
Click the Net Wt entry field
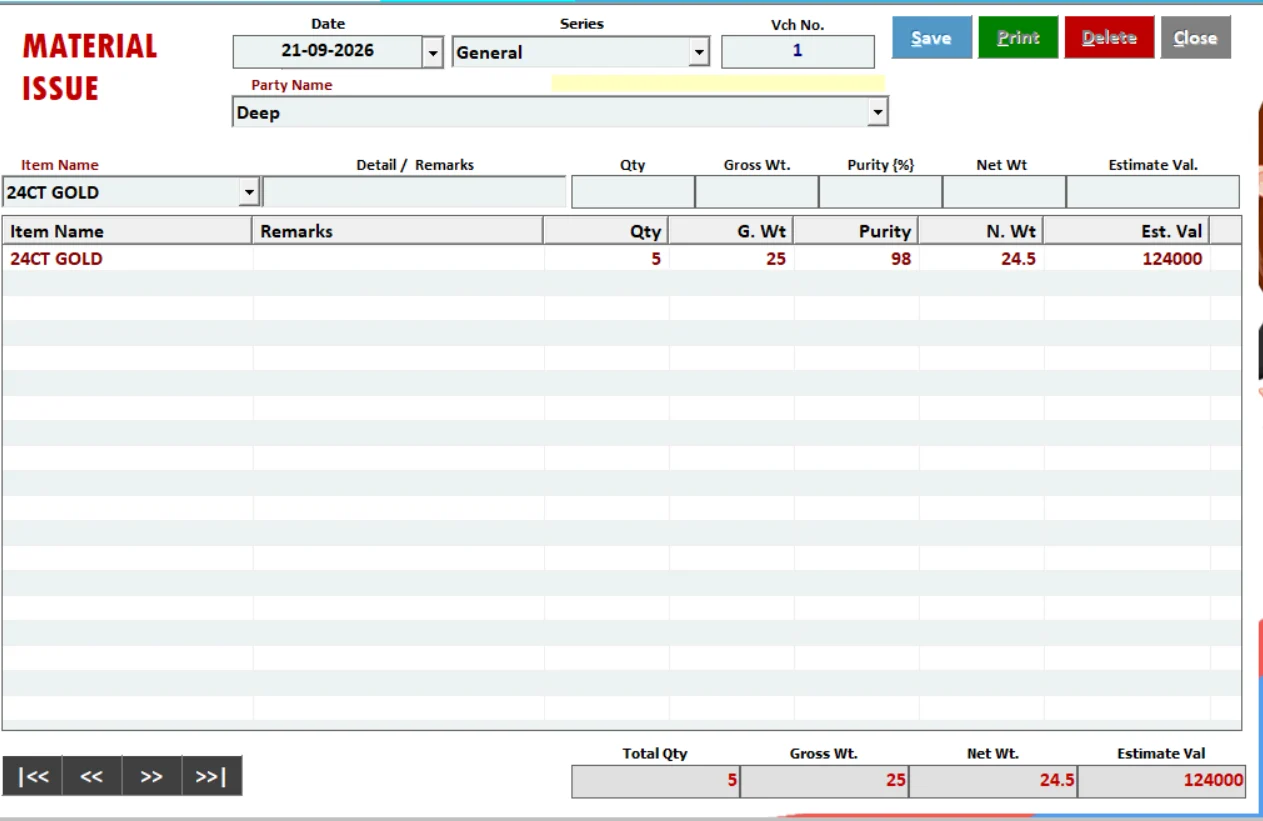1004,192
